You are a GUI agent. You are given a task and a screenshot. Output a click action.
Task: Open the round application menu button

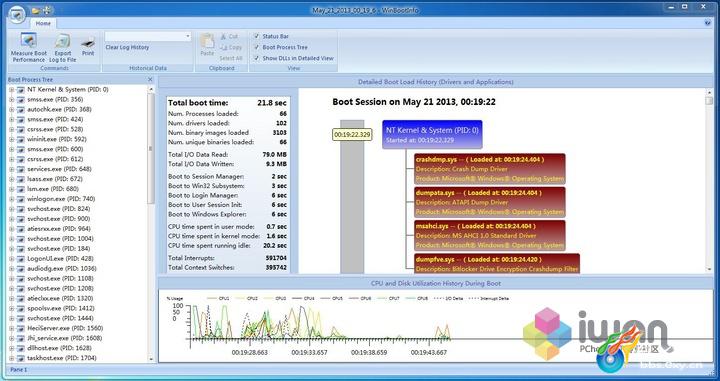[17, 14]
